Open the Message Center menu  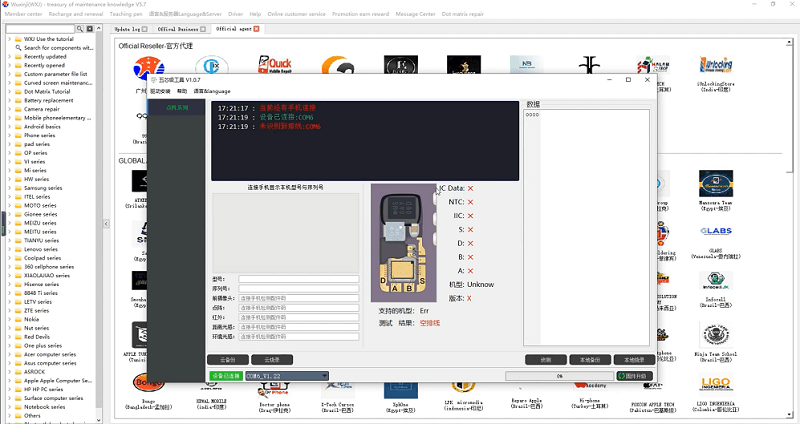pos(415,14)
